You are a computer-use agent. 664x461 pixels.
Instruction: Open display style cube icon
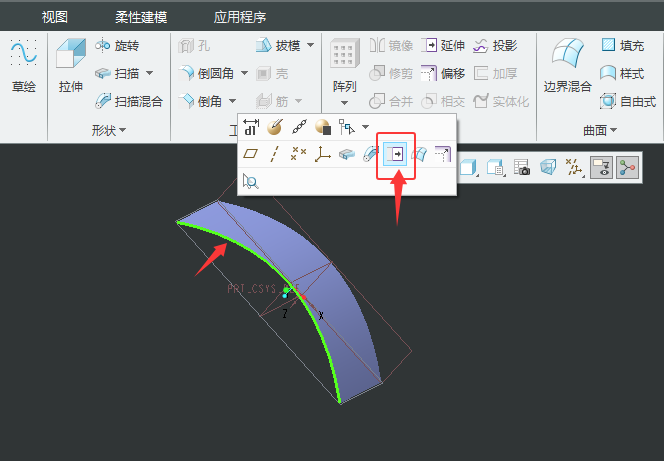point(469,168)
